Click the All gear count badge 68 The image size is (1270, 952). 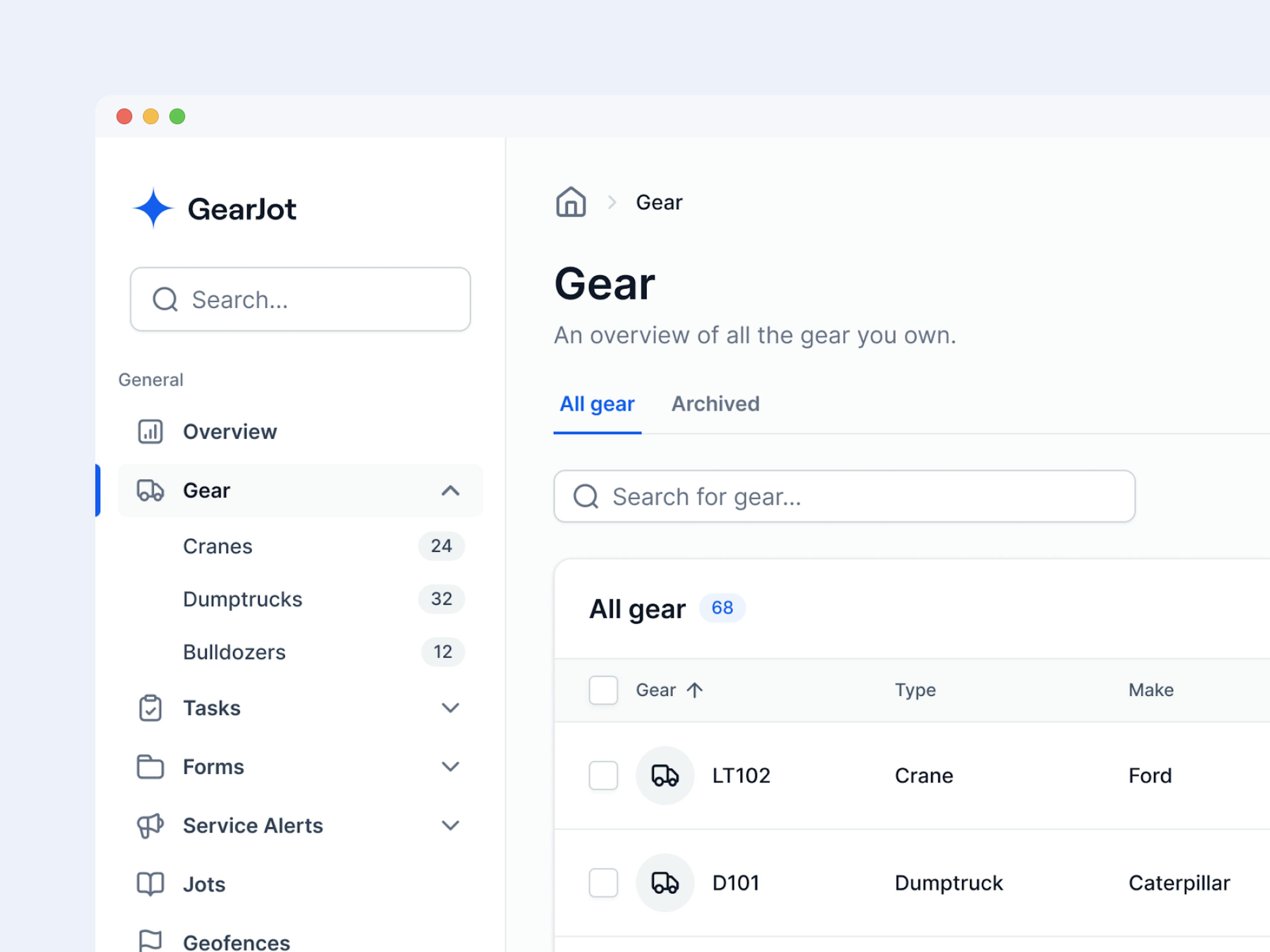coord(722,608)
